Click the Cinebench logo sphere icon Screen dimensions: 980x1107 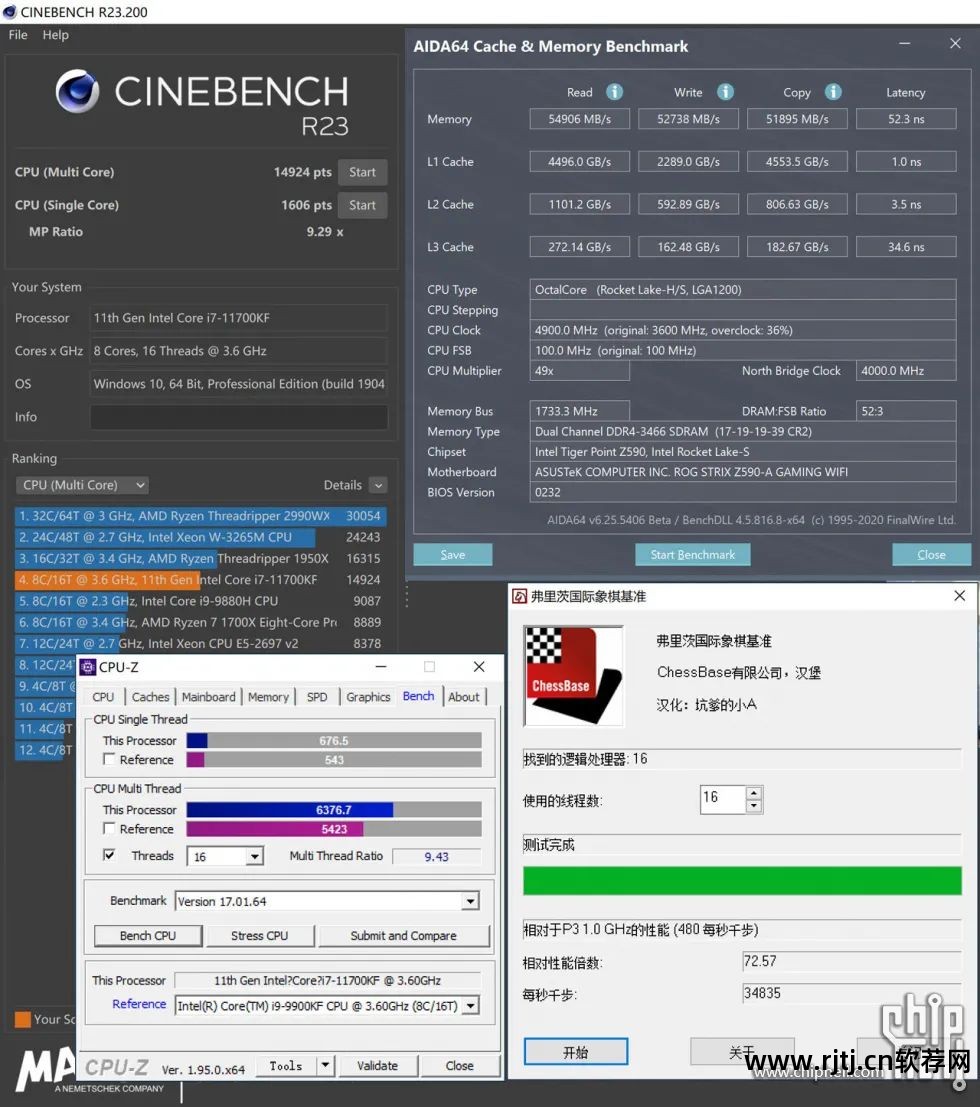click(x=78, y=92)
